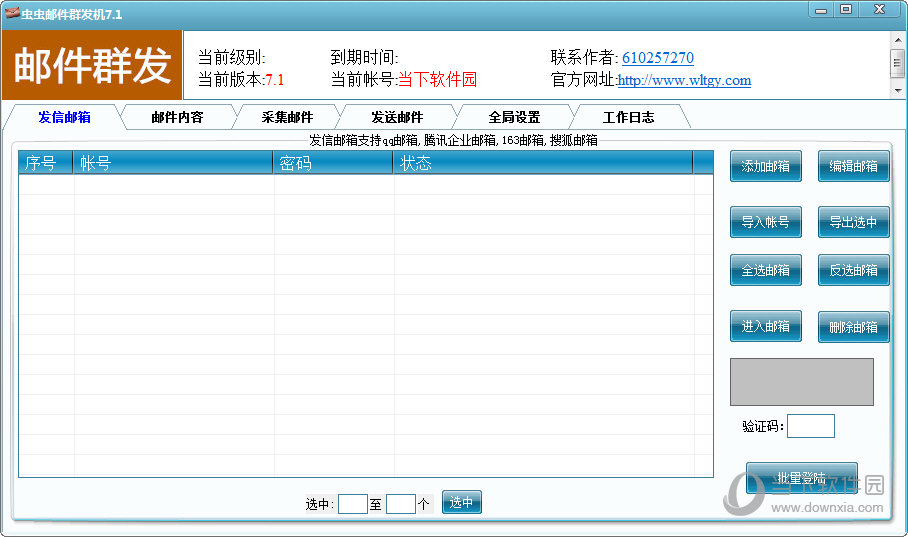Go to the 采集邮件 tab
The image size is (908, 537).
click(287, 117)
